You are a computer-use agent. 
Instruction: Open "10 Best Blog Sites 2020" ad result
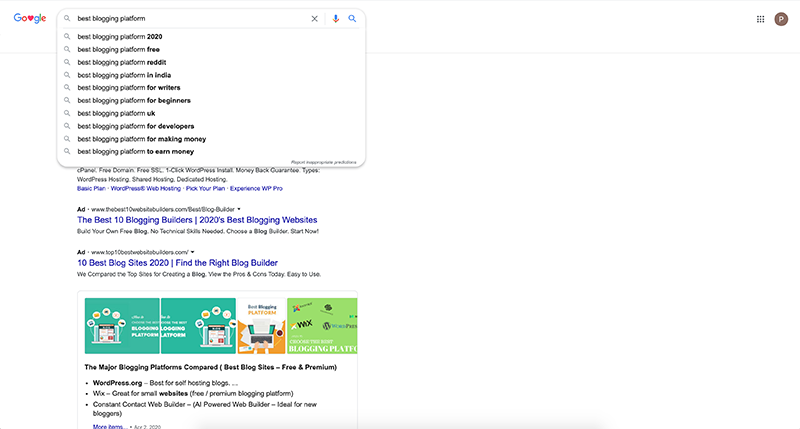178,263
